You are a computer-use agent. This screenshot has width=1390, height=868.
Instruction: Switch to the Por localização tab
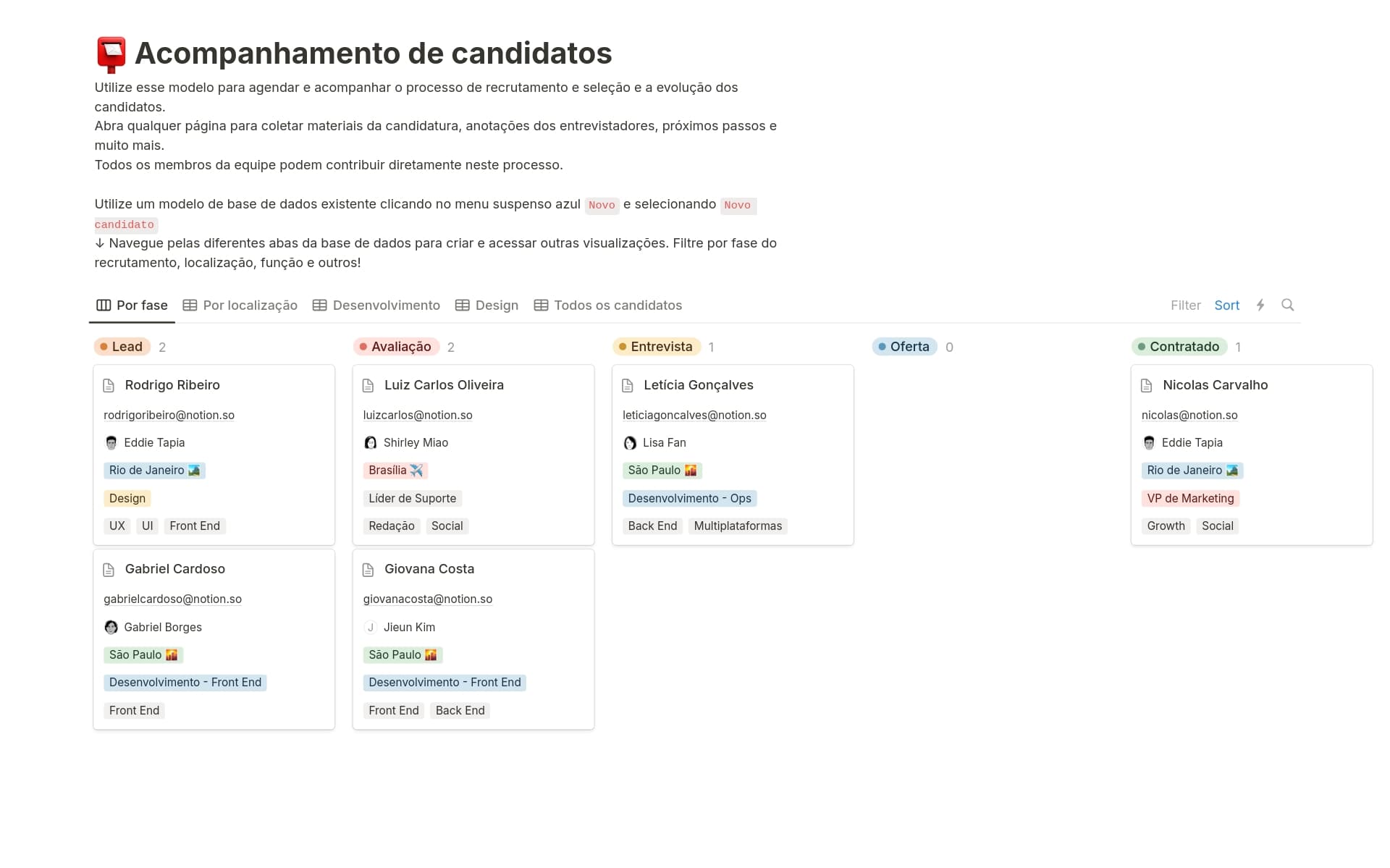(240, 306)
